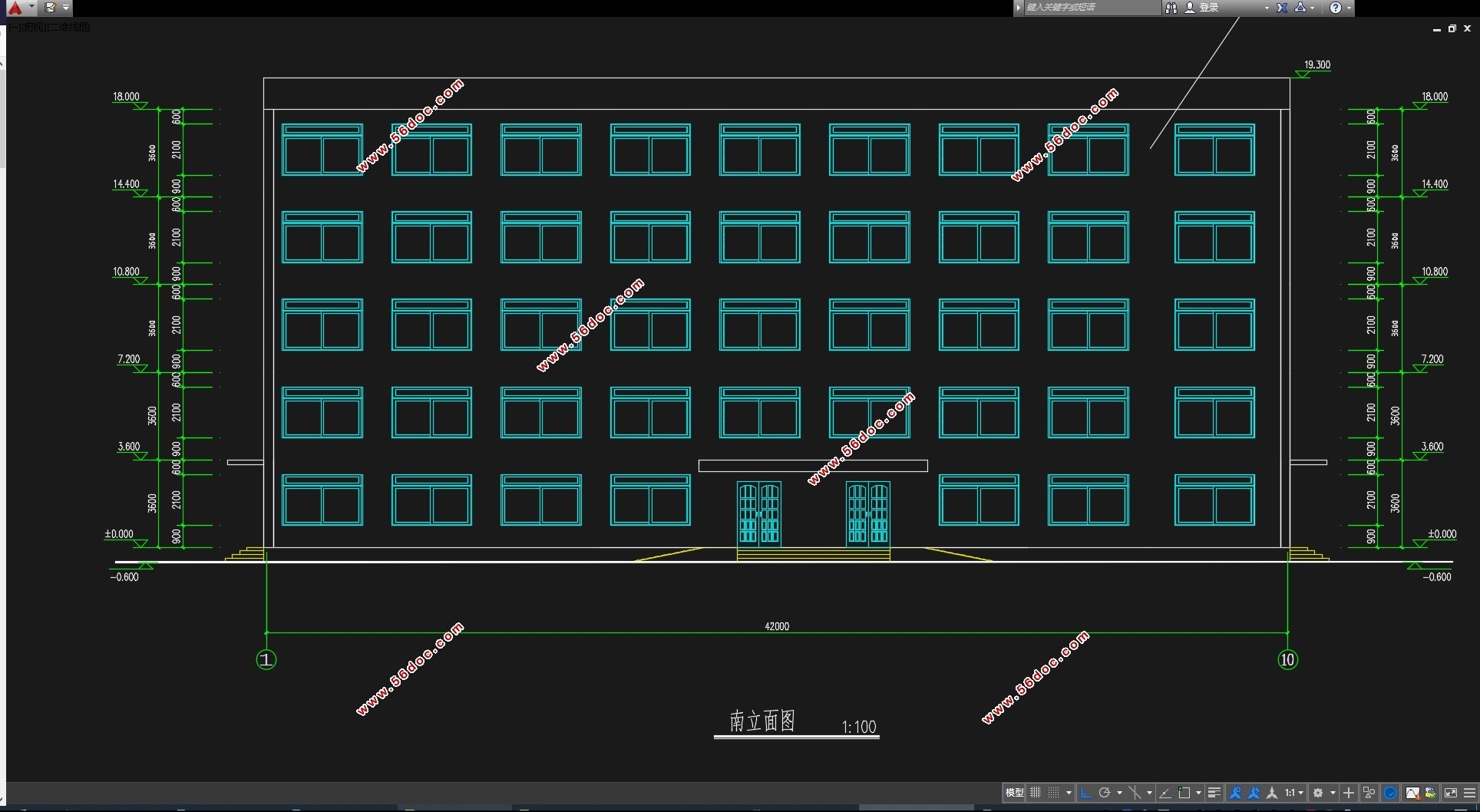Toggle polar tracking icon

point(1105,793)
